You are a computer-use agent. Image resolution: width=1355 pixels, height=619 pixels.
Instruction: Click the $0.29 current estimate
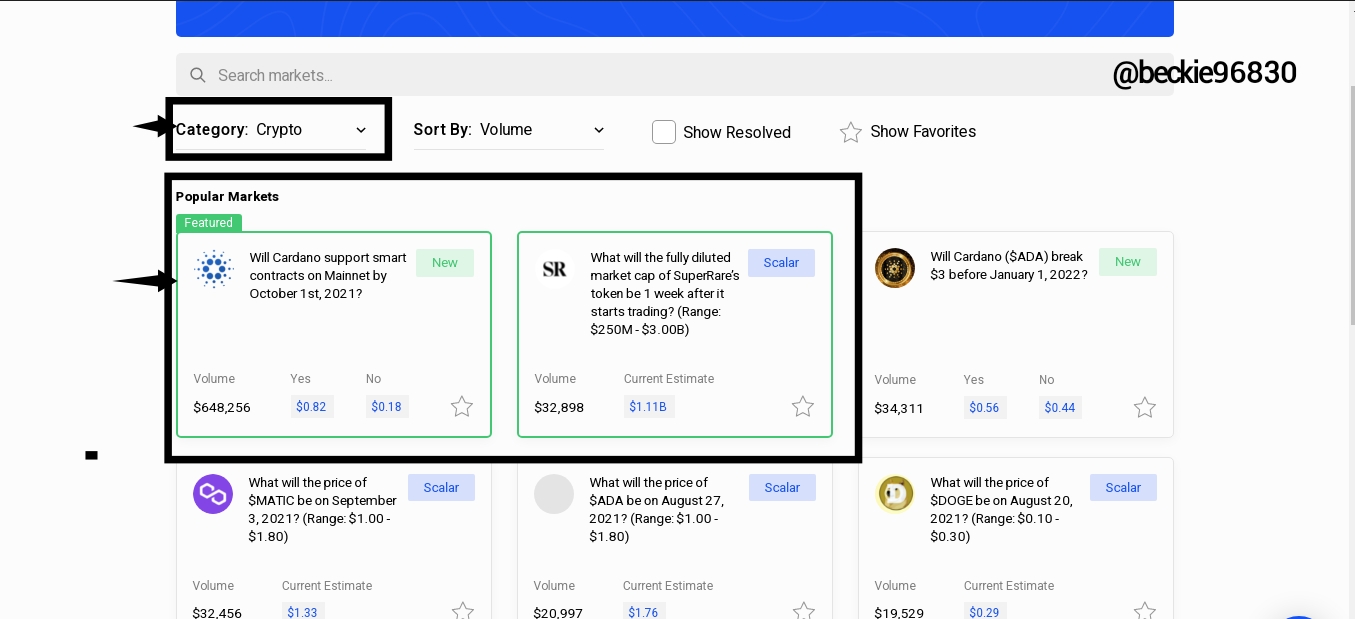985,612
